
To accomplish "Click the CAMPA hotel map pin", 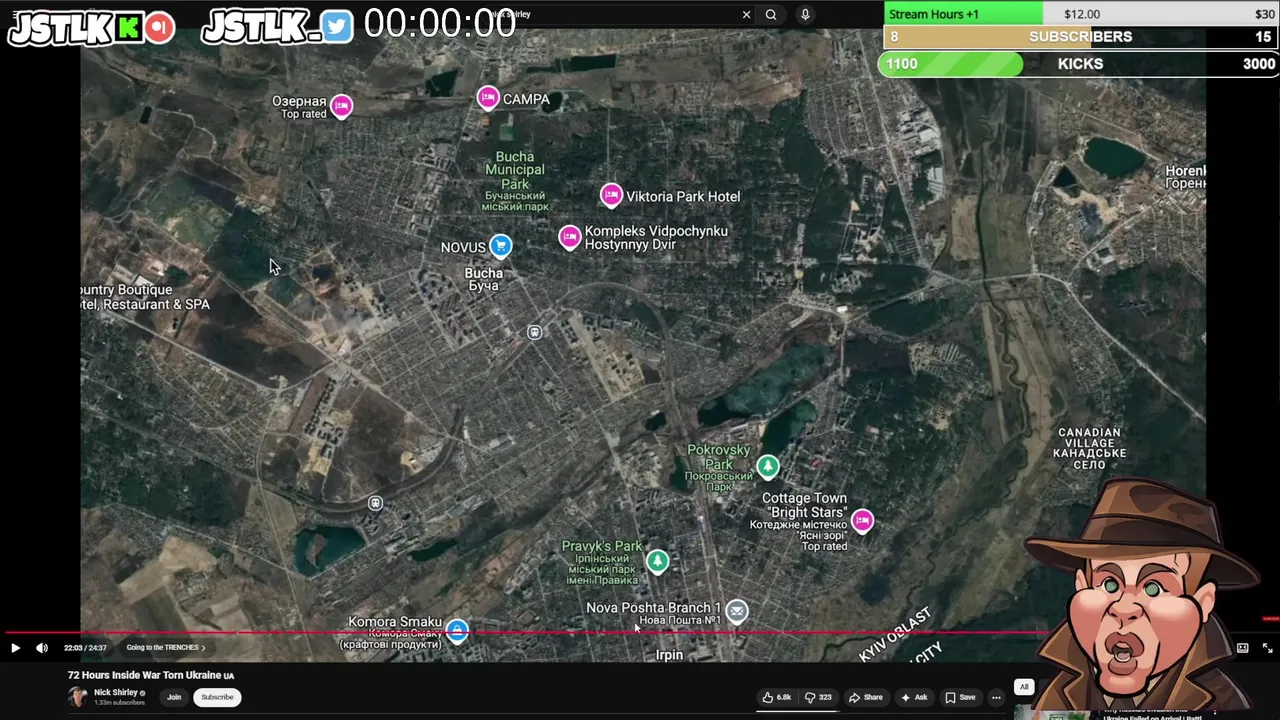I will pos(488,97).
